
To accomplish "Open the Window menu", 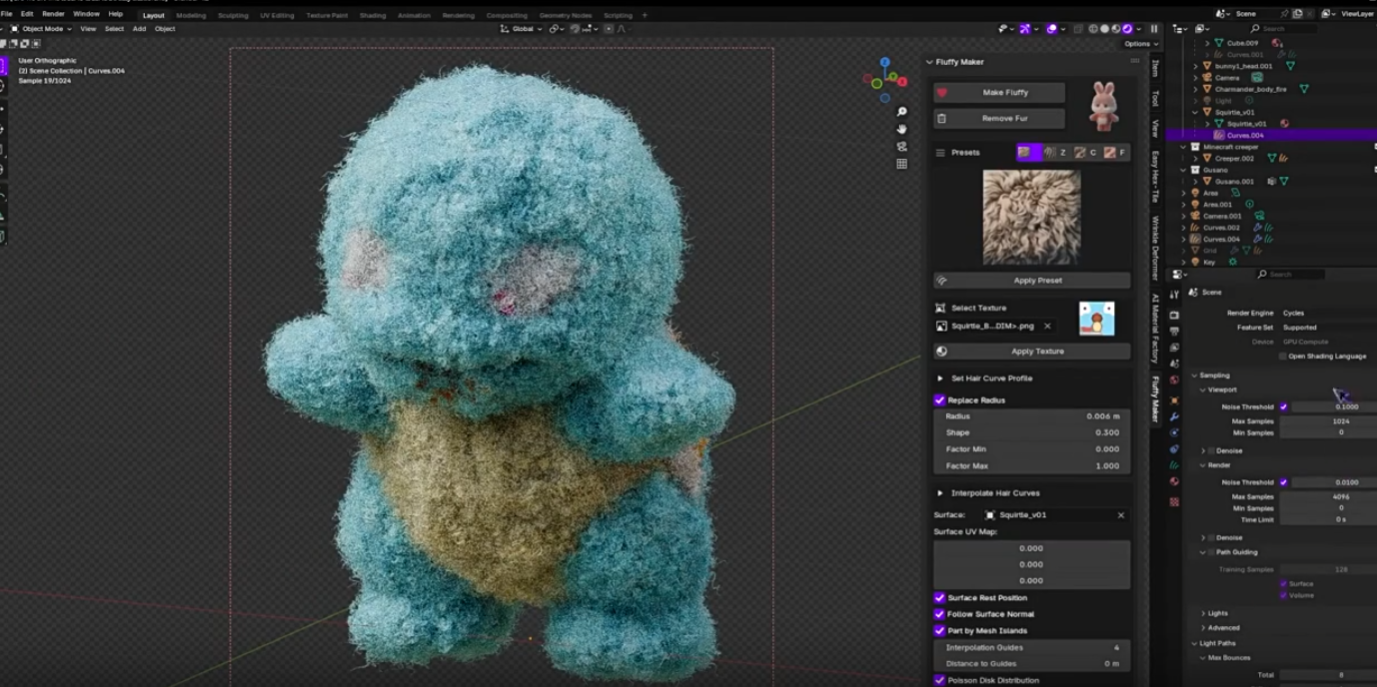I will (x=86, y=14).
